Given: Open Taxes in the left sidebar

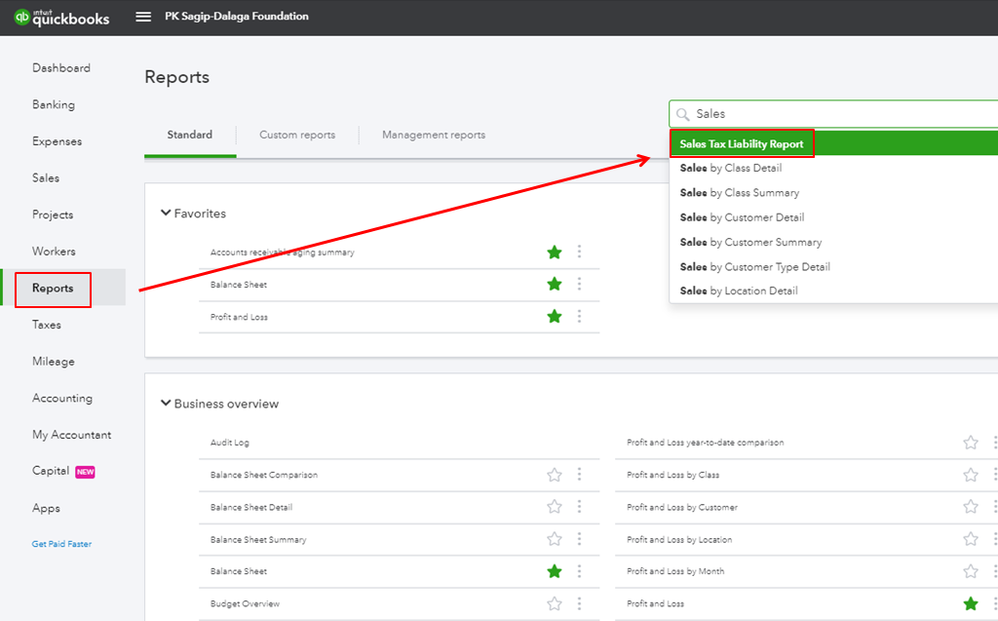Looking at the screenshot, I should tap(47, 325).
